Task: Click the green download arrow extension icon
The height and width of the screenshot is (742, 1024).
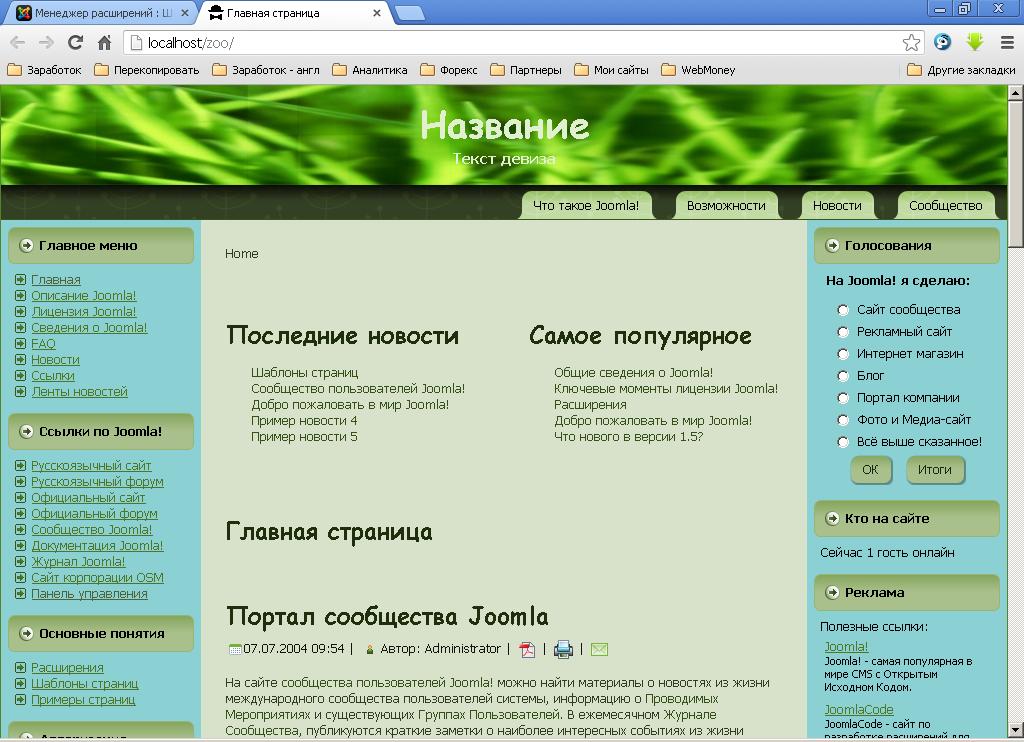Action: [975, 42]
